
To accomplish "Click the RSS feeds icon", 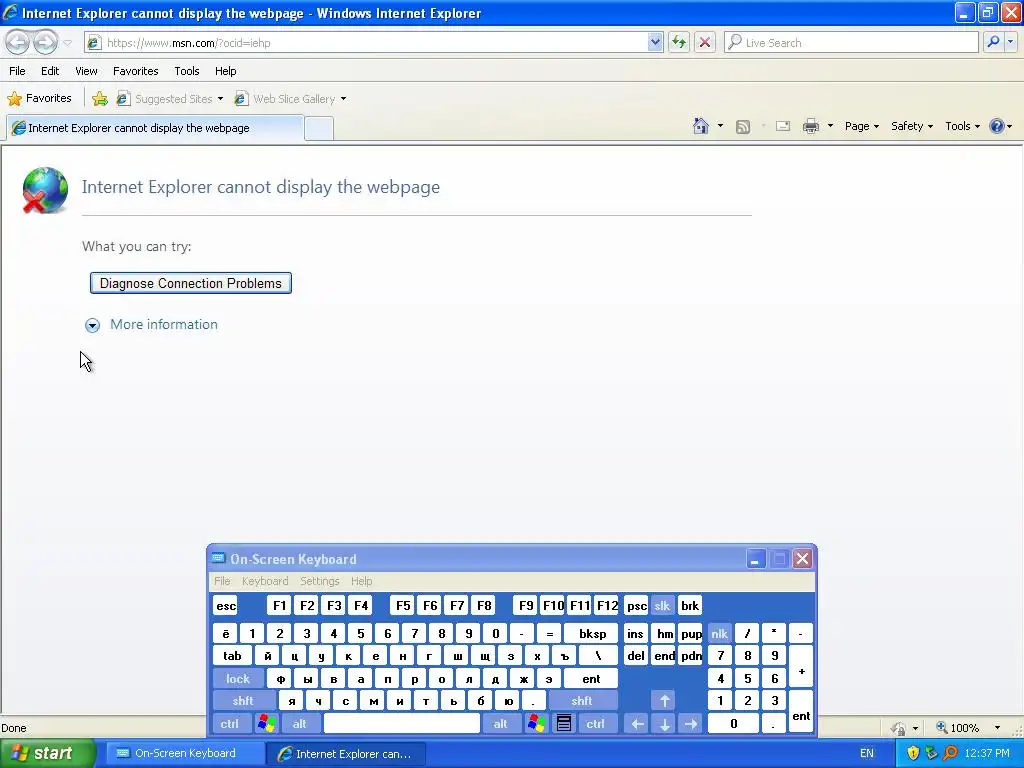I will click(743, 127).
